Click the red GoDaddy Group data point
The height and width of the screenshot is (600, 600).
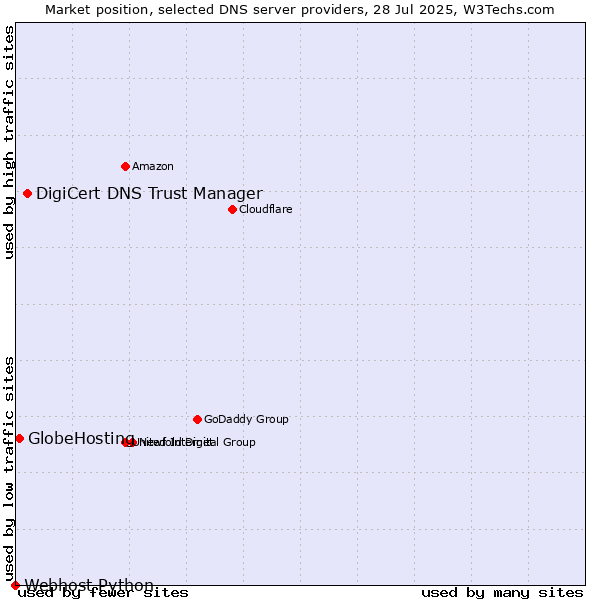(197, 420)
